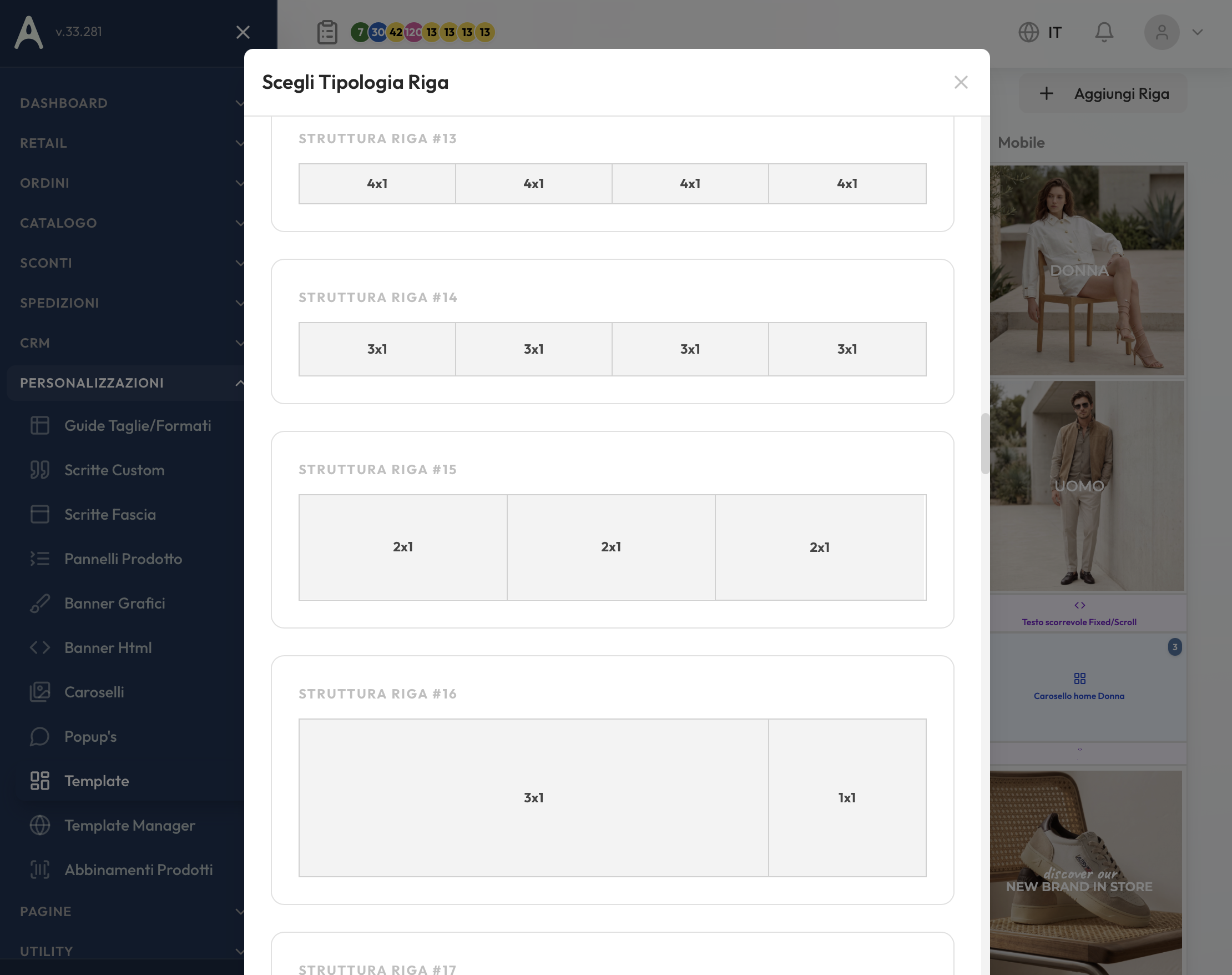Click the Caroselli gallery icon
1232x975 pixels.
coord(40,692)
